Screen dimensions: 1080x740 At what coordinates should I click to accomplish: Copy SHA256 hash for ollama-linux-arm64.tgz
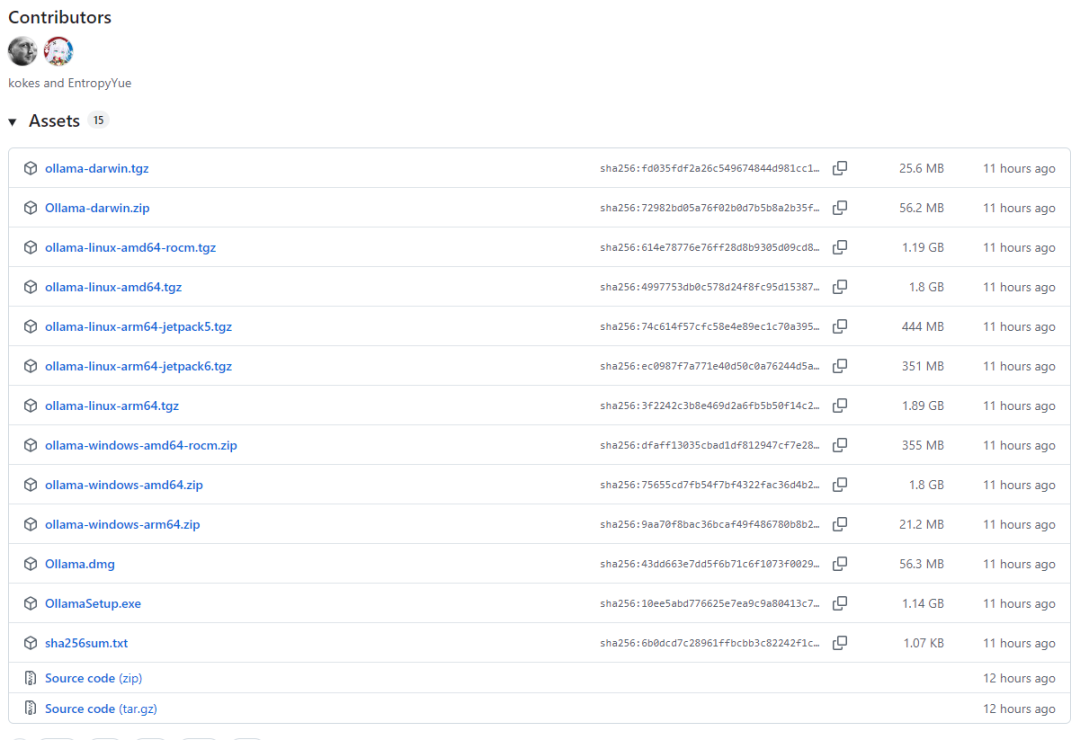click(x=840, y=406)
